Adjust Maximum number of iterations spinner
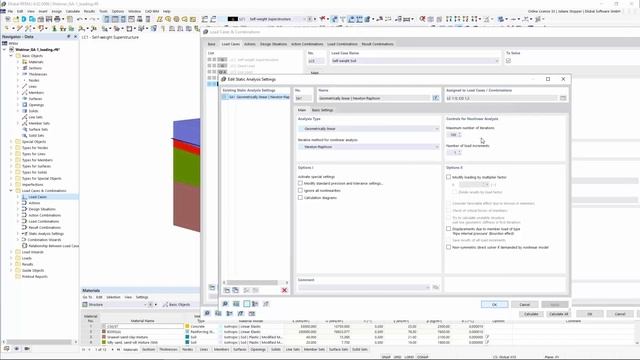 click(460, 134)
